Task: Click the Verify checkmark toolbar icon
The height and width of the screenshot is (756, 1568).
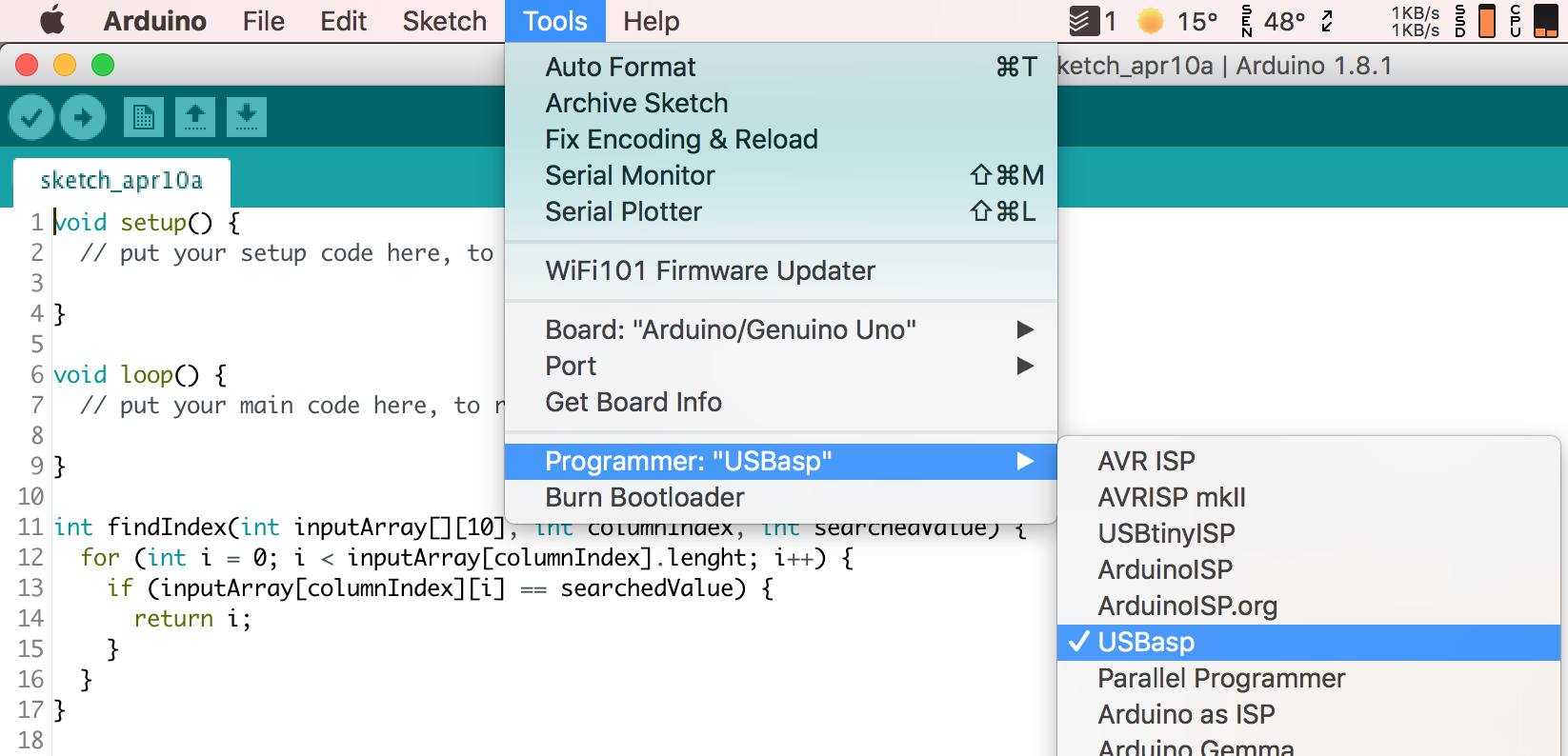Action: pos(31,117)
